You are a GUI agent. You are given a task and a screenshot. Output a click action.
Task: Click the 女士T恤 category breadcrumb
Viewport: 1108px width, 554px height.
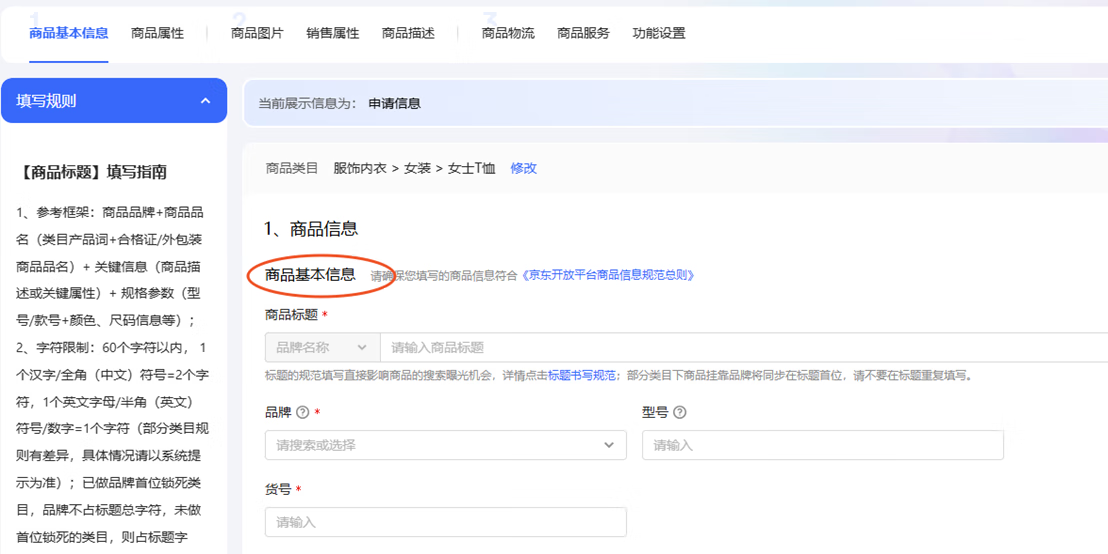(x=471, y=168)
